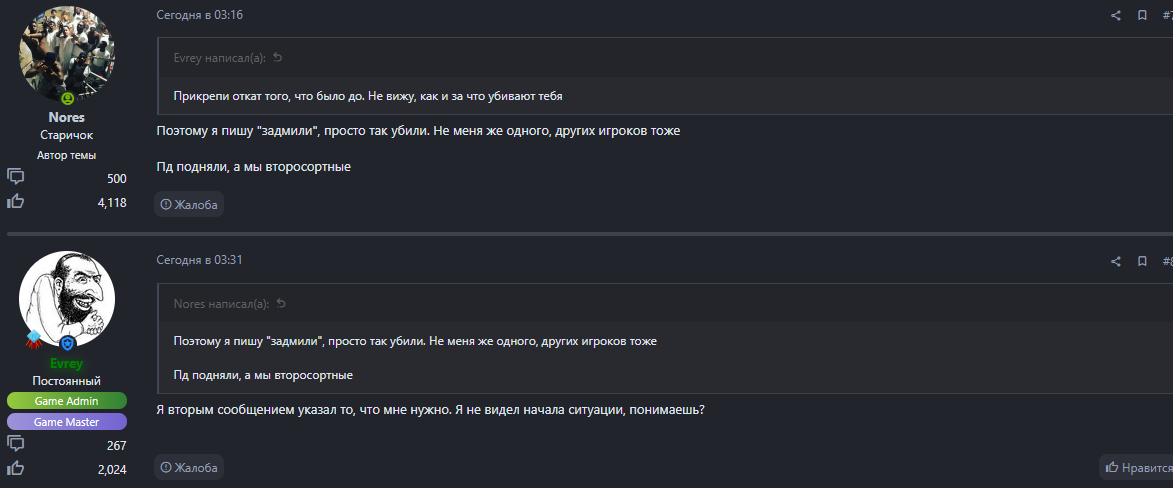The image size is (1173, 488).
Task: Report Nores's post with Жалоба
Action: click(x=189, y=204)
